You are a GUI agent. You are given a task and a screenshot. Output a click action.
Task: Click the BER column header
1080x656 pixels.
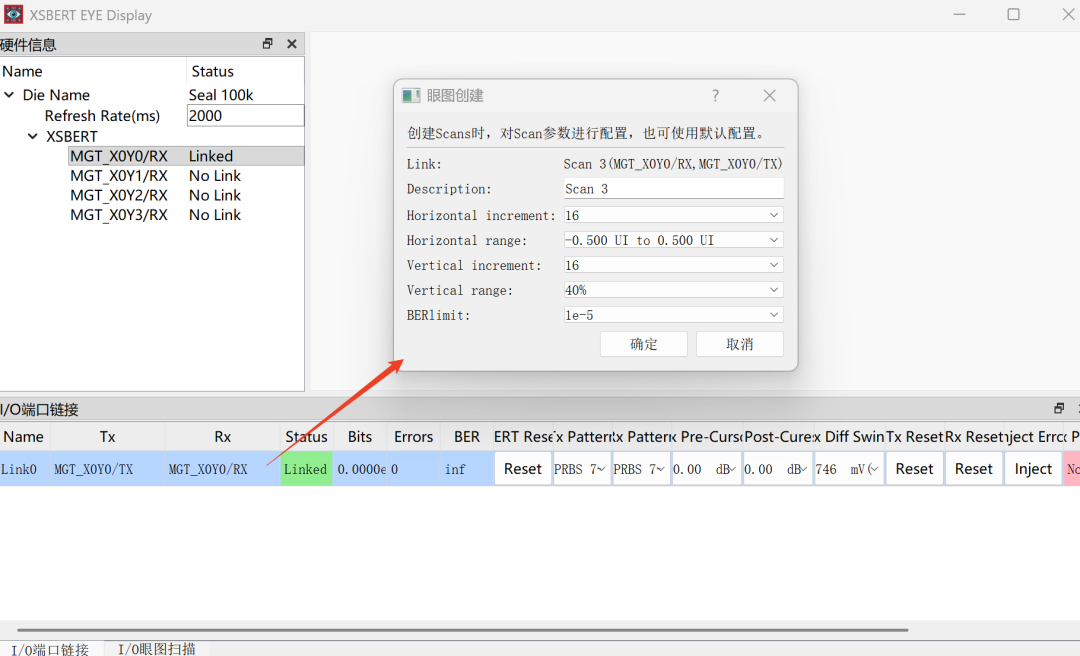click(x=467, y=436)
